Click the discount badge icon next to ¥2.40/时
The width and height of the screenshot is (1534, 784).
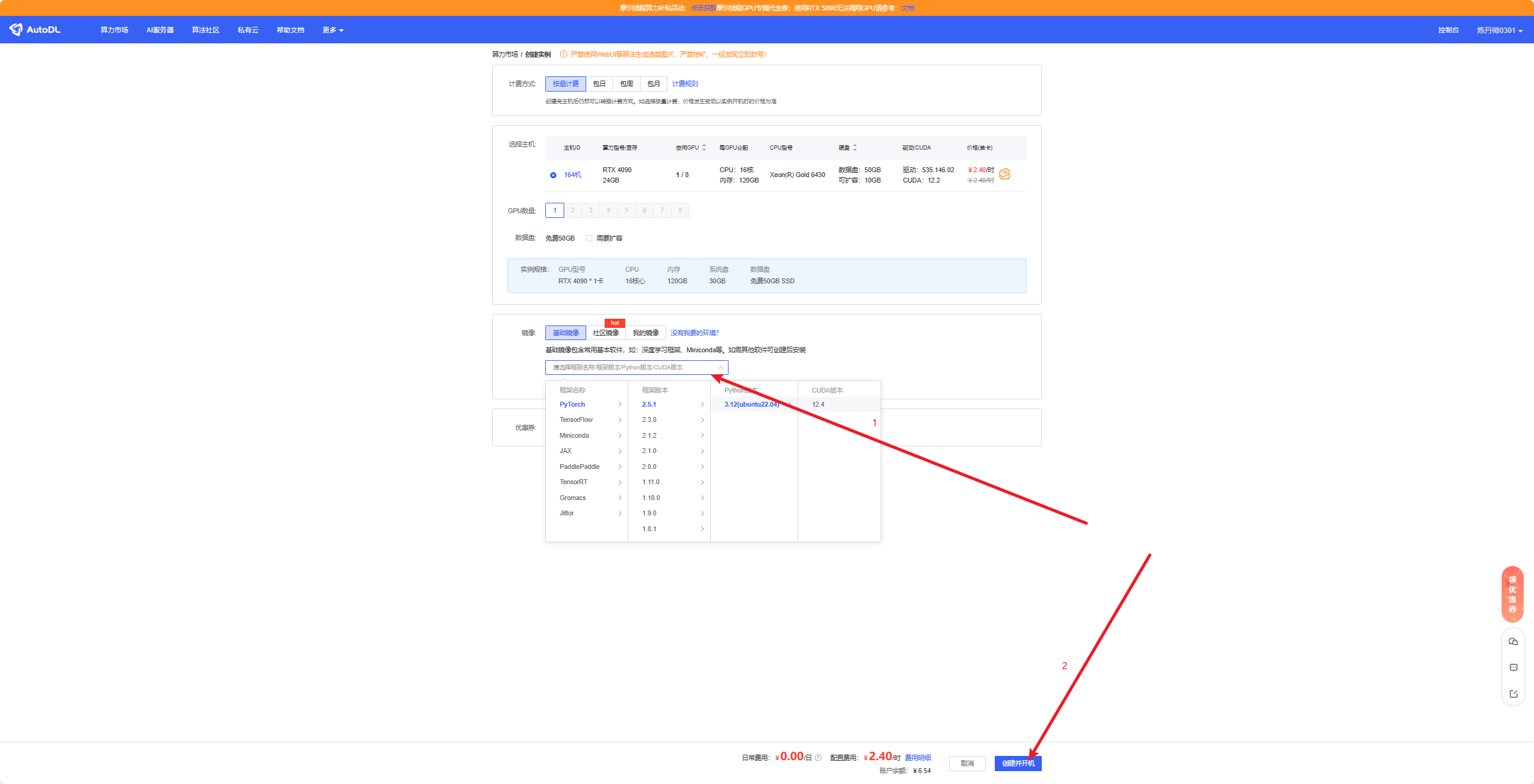(x=1005, y=174)
